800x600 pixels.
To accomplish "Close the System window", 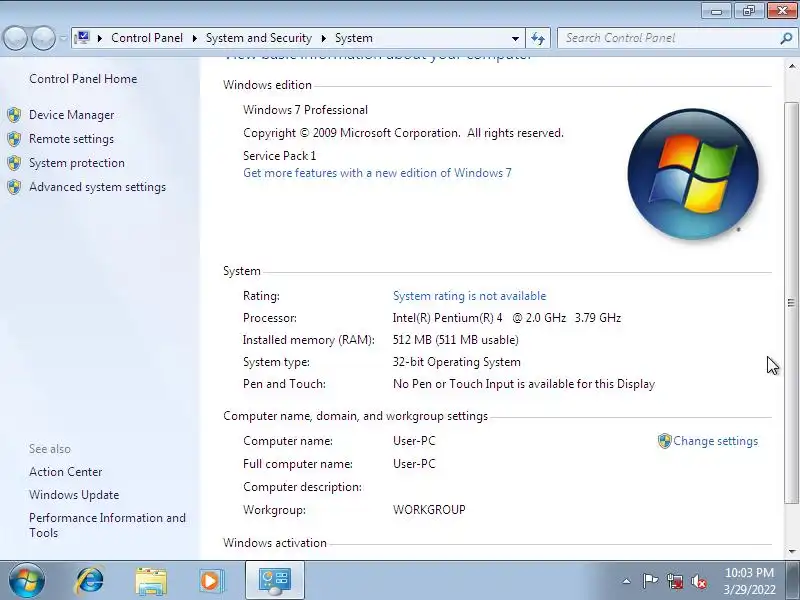I will (782, 11).
